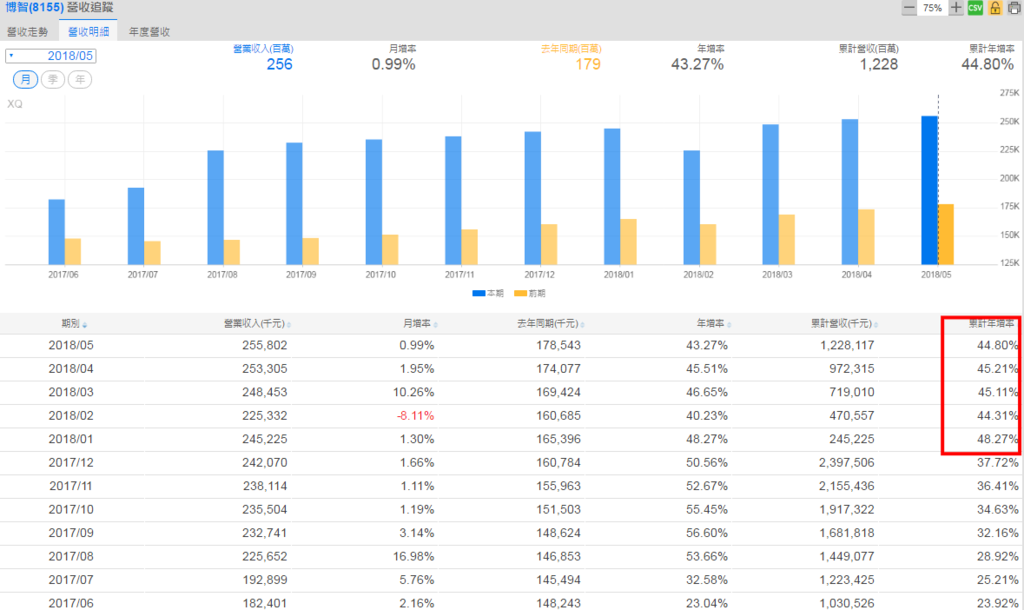Click the 2017/10 label on chart axis
The image size is (1024, 610).
381,275
